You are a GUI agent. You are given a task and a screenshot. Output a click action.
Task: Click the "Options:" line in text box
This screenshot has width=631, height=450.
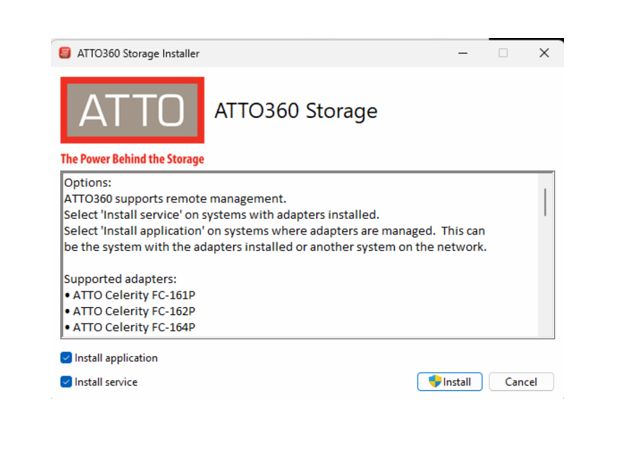[x=88, y=183]
